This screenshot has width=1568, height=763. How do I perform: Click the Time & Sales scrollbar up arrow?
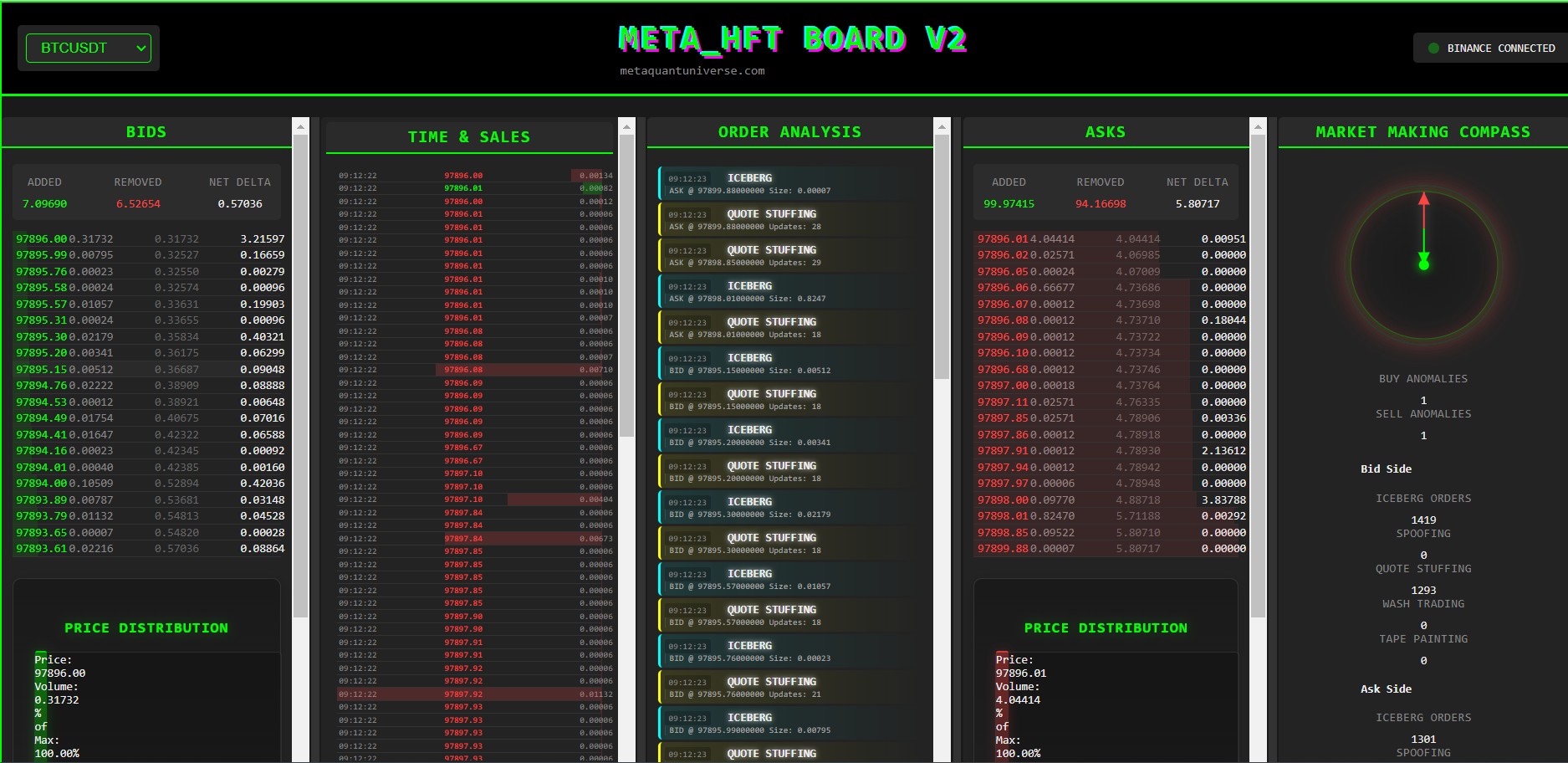click(x=626, y=126)
